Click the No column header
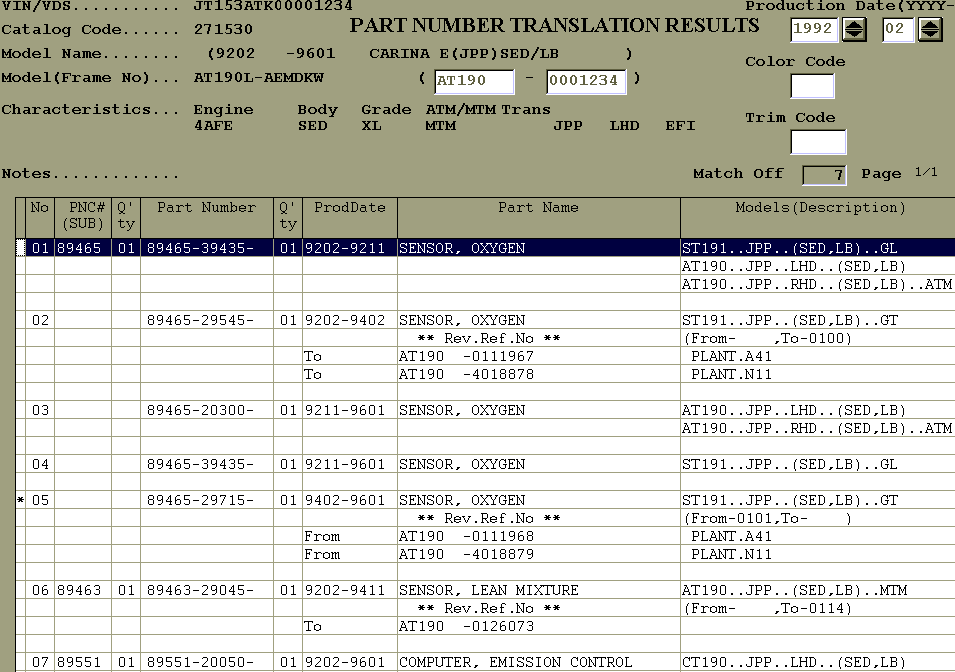Image resolution: width=955 pixels, height=672 pixels. coord(40,217)
